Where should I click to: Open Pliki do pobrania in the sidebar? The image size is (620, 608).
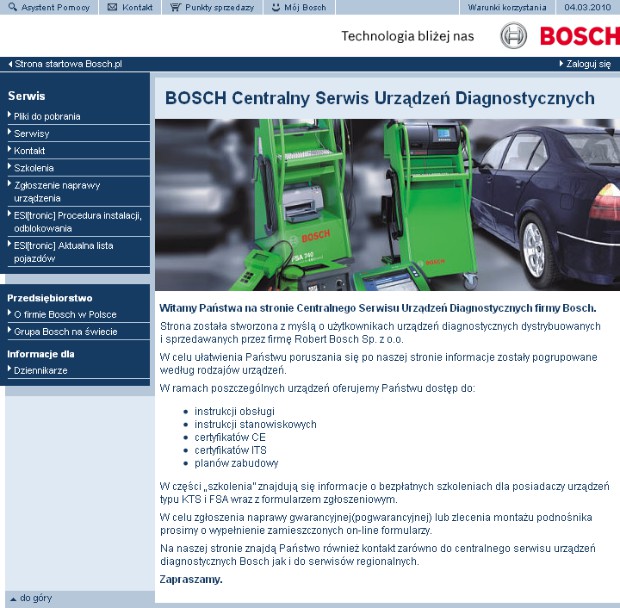(47, 116)
